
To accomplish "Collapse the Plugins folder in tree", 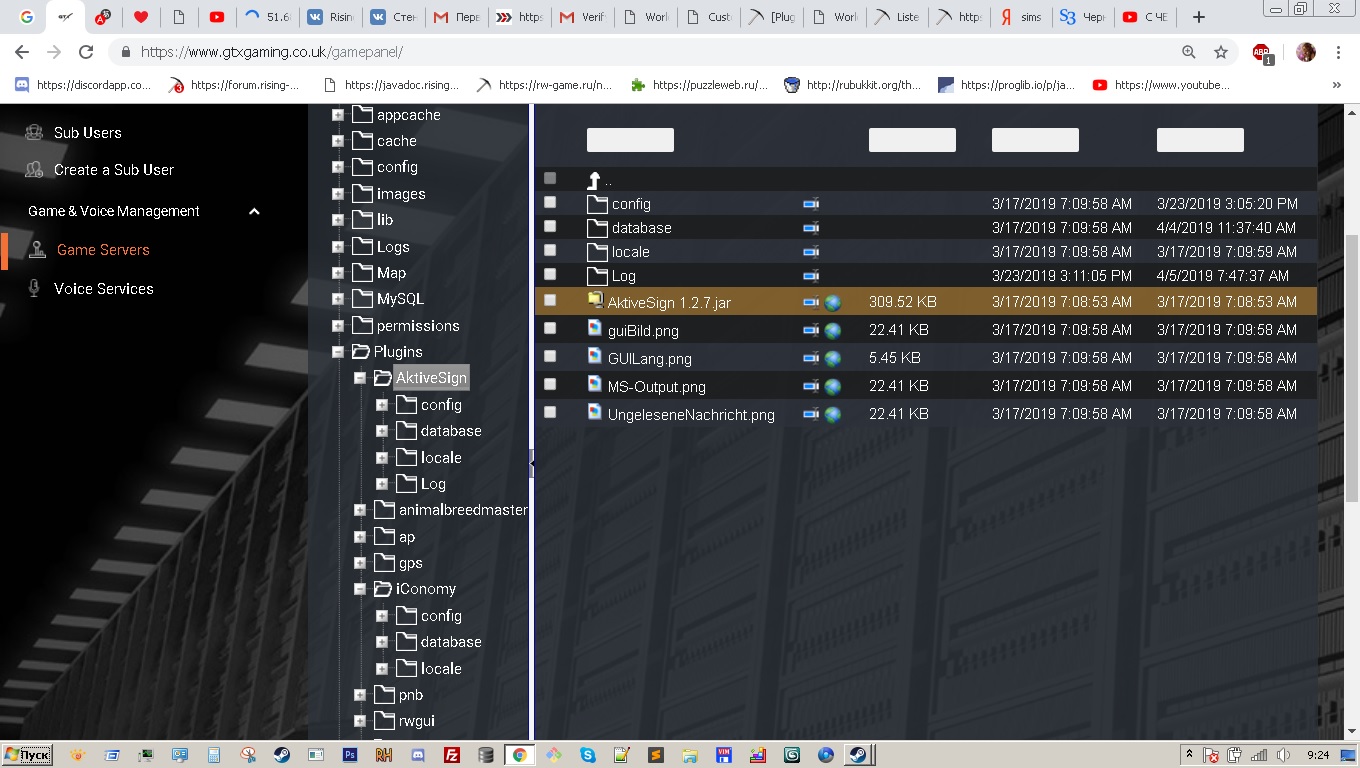I will point(338,352).
